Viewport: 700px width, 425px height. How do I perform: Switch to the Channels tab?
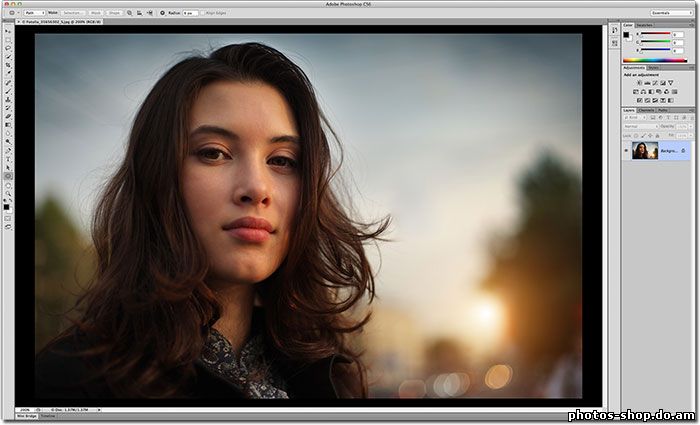point(645,110)
